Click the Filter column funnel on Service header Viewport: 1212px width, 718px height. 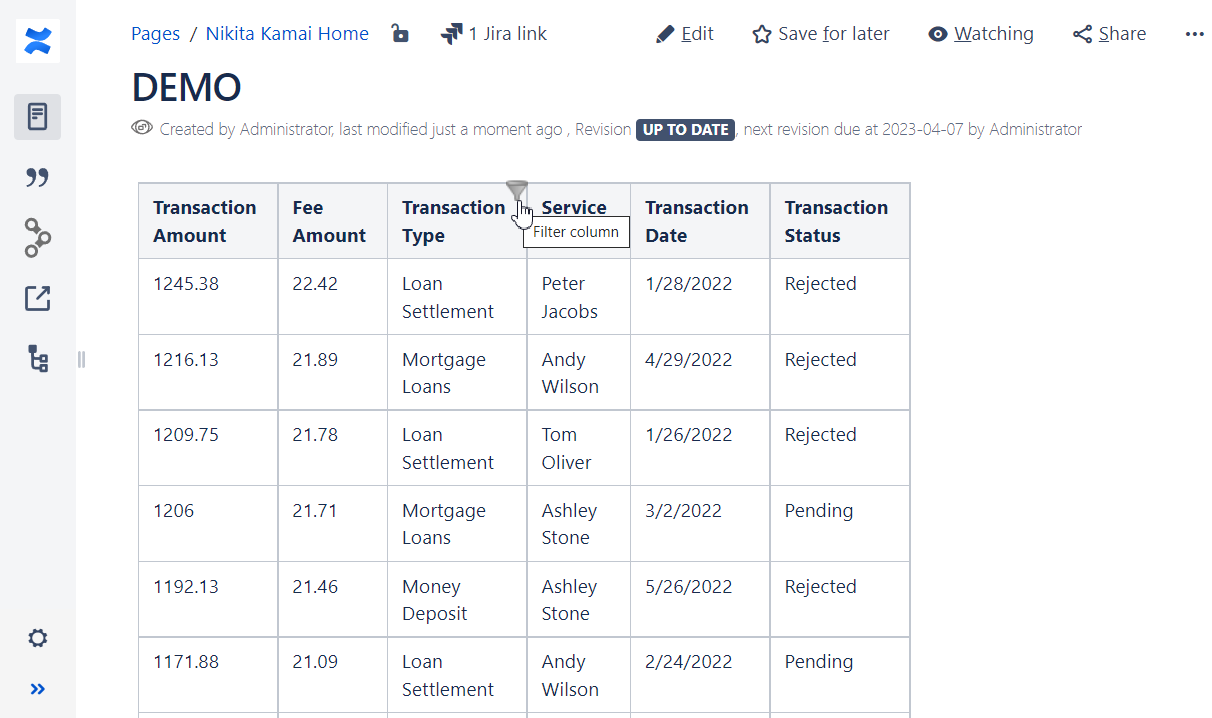tap(517, 192)
